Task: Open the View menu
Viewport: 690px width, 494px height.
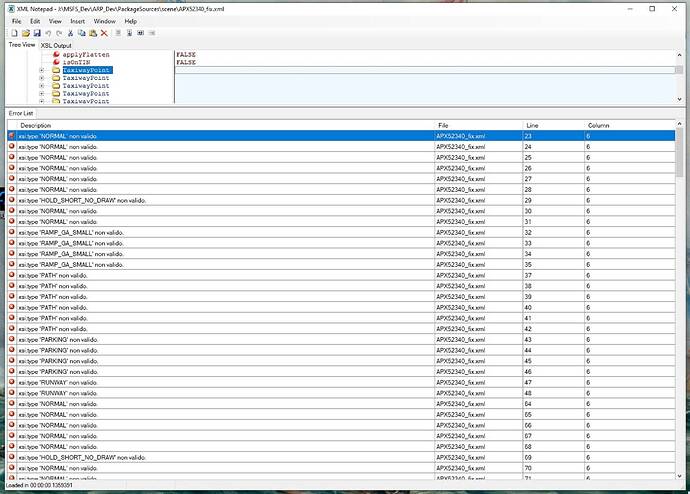Action: 55,21
